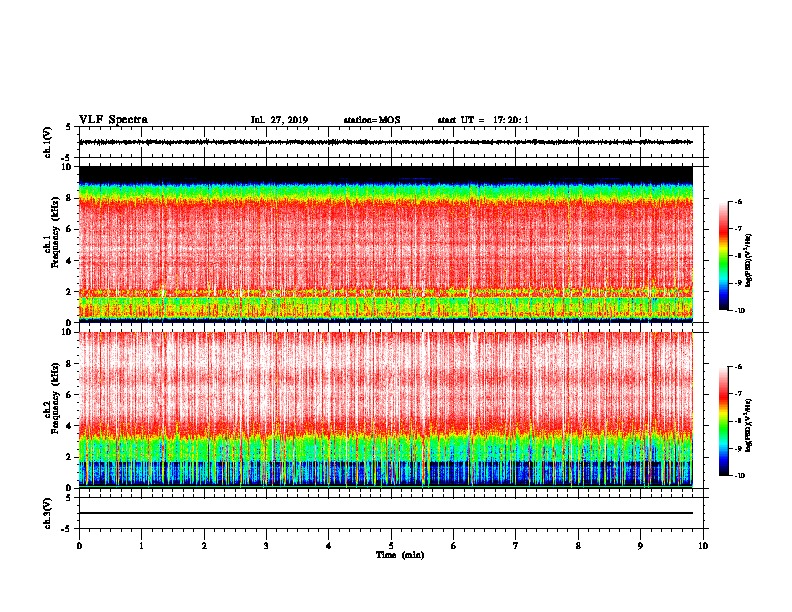Click the "-6" label on ch.1 color bar
Image resolution: width=792 pixels, height=612 pixels.
click(x=738, y=201)
